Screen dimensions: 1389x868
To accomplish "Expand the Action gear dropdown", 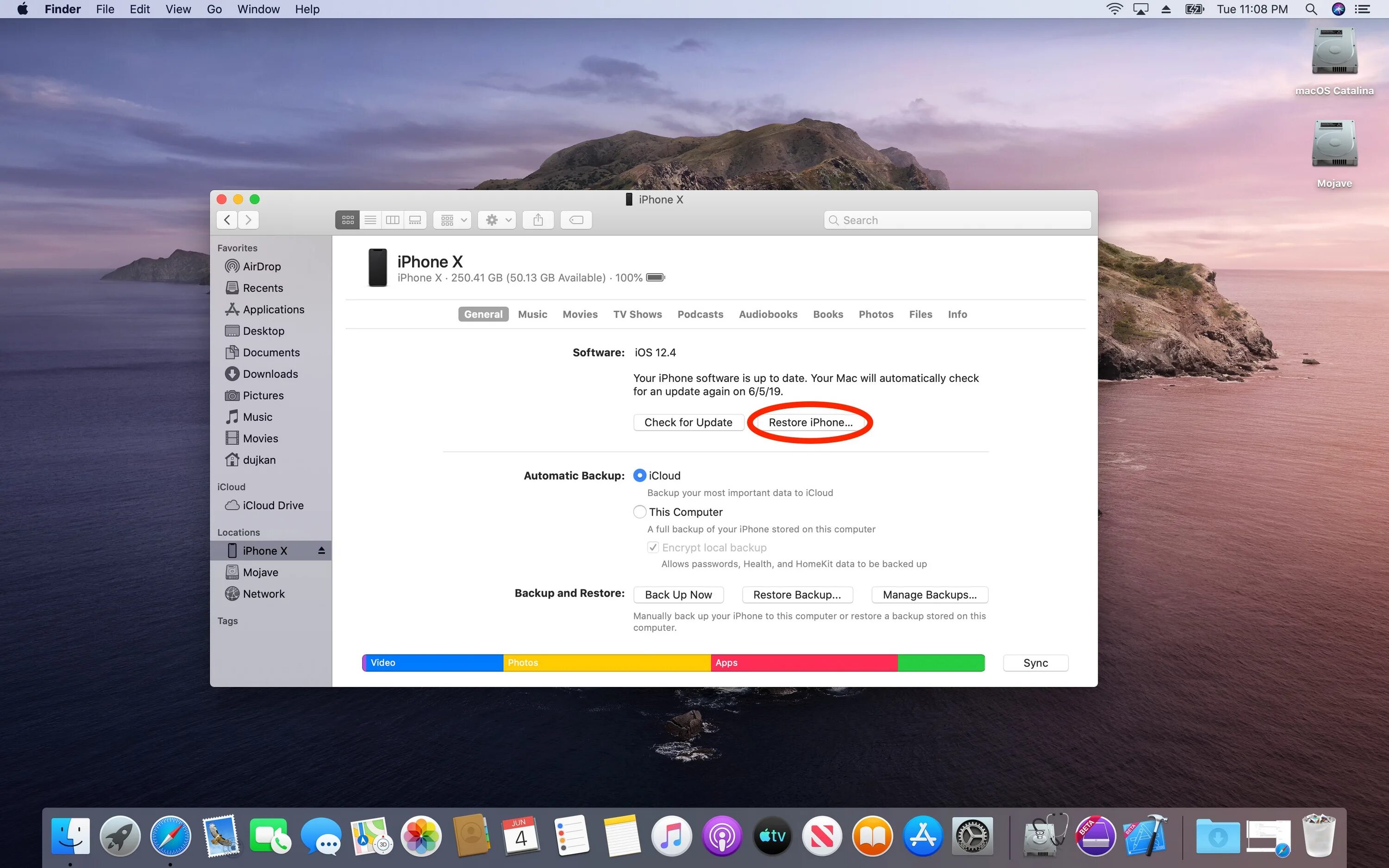I will click(497, 220).
